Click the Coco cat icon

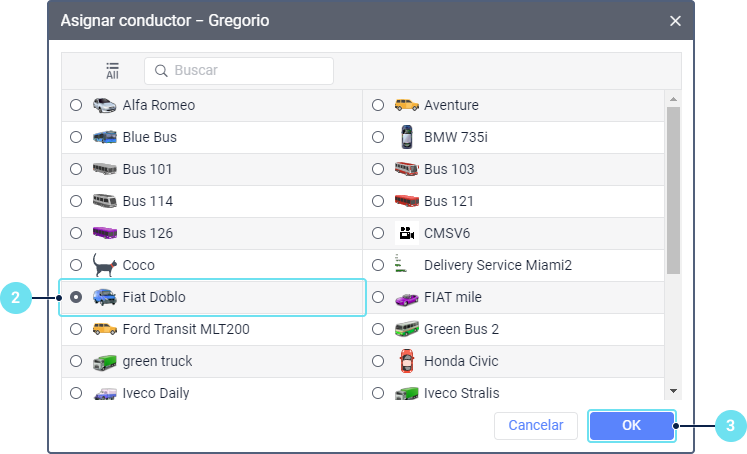pyautogui.click(x=104, y=265)
